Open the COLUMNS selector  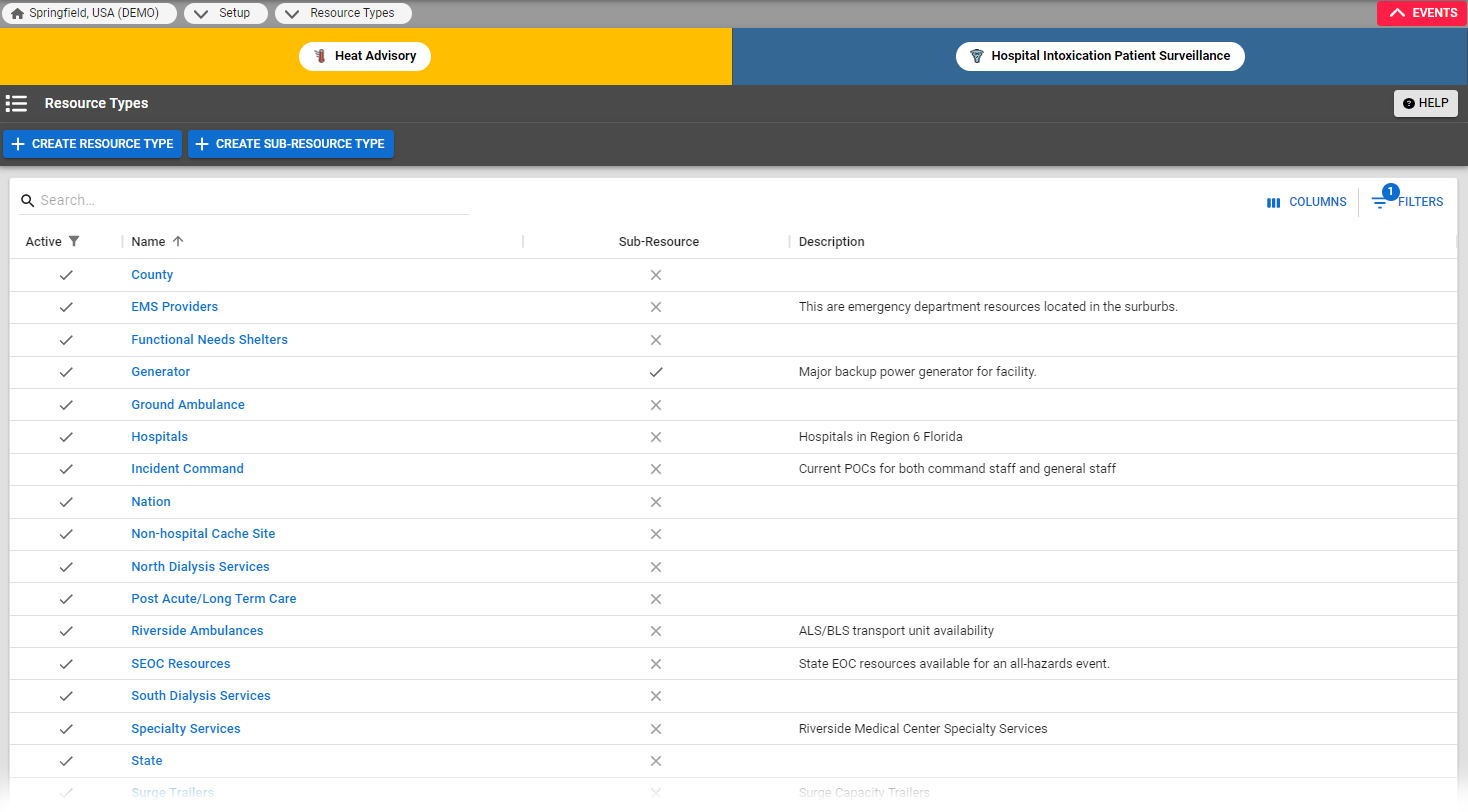1306,201
